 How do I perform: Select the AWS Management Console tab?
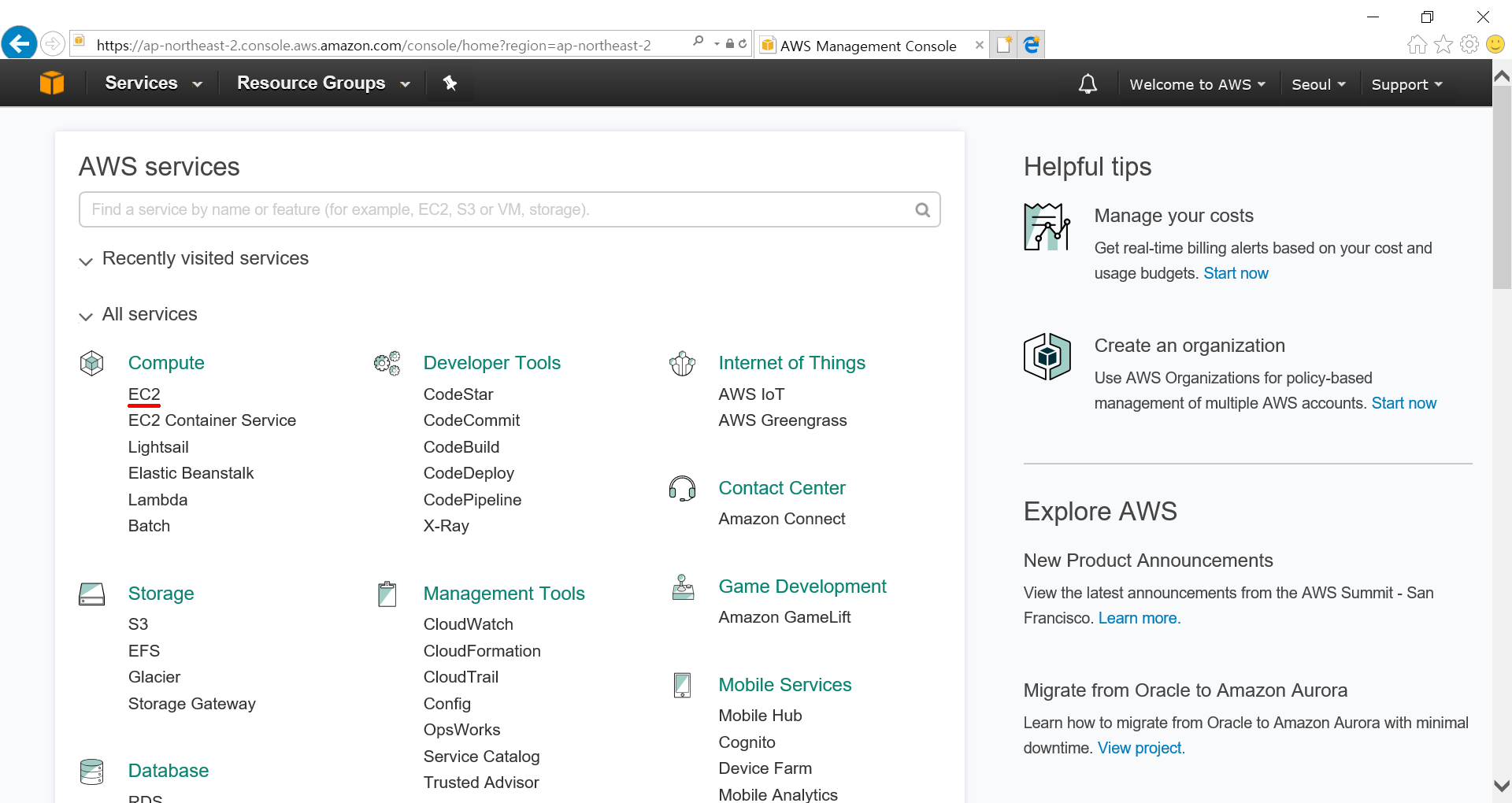click(x=868, y=46)
